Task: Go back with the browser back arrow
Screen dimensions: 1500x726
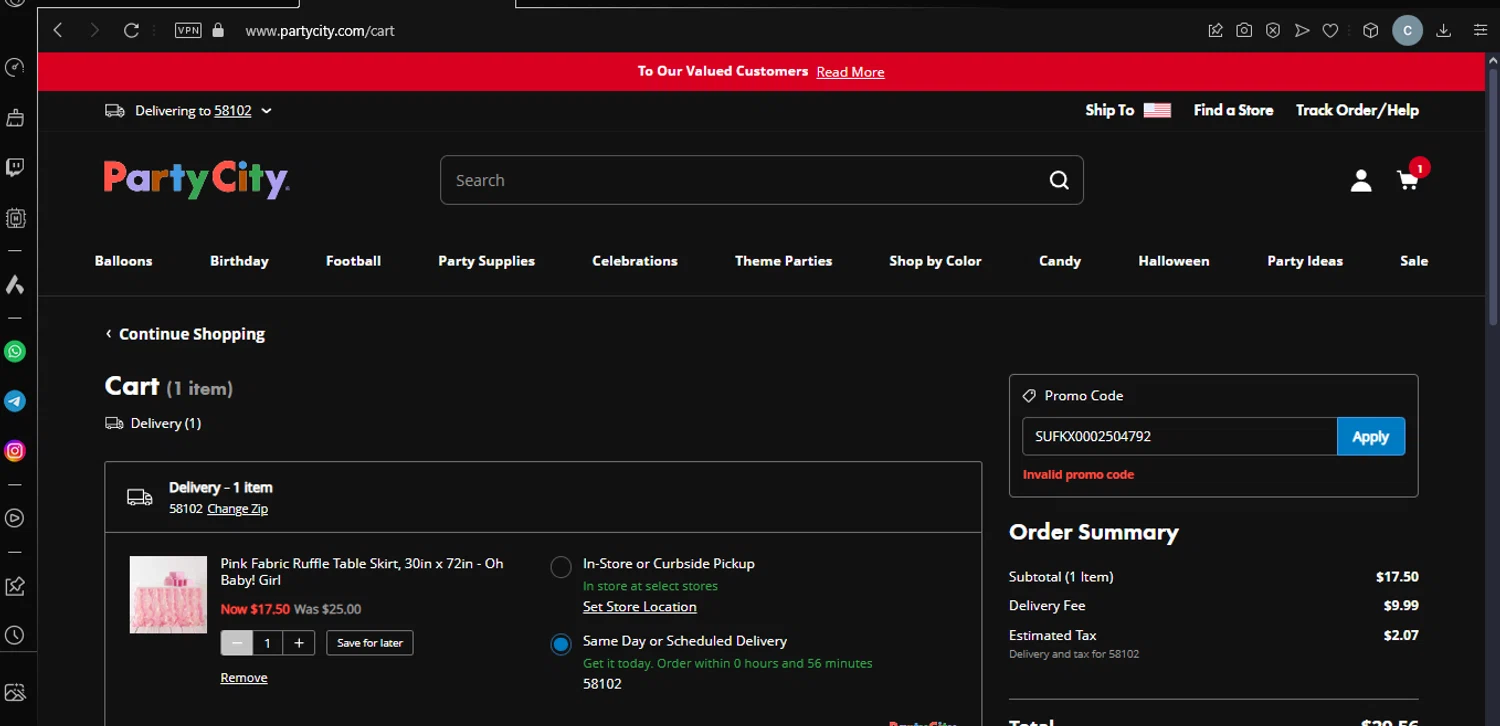Action: [58, 31]
